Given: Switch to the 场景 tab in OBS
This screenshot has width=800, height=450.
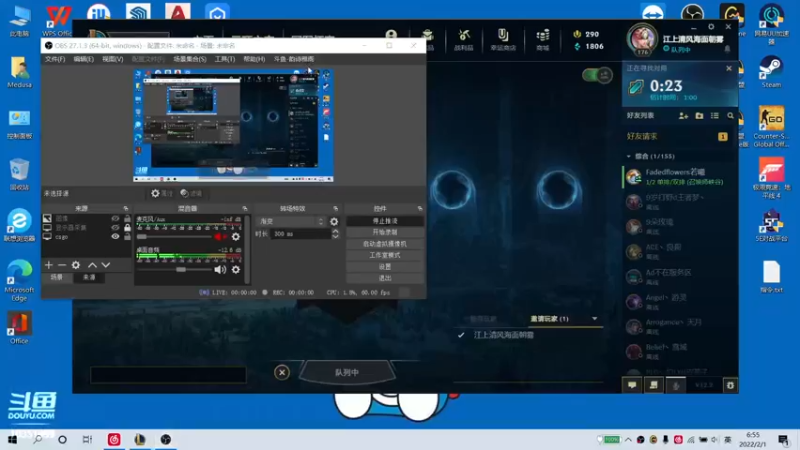Looking at the screenshot, I should tap(57, 277).
